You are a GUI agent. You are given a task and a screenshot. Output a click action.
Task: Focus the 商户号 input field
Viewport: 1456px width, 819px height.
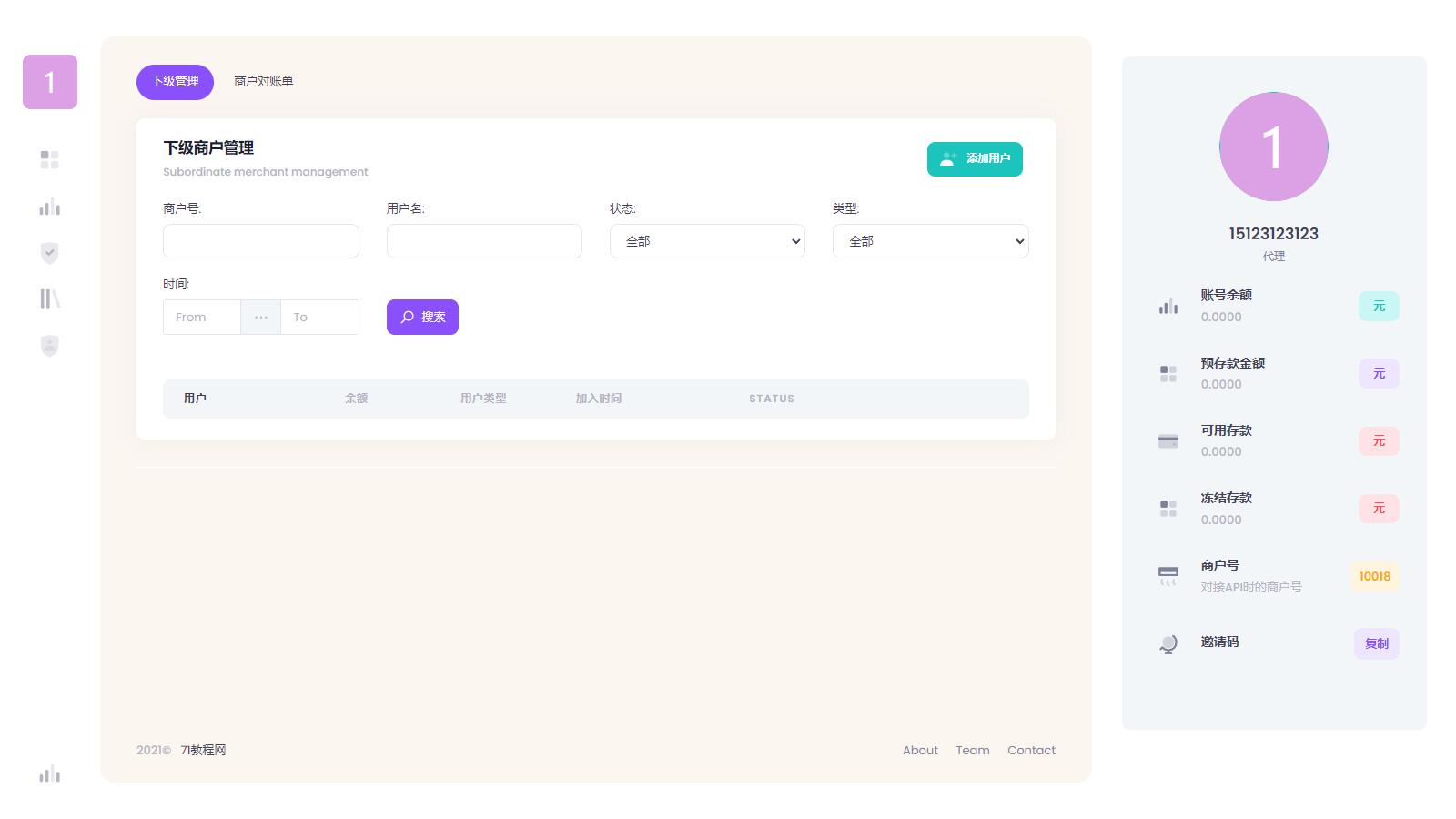261,241
